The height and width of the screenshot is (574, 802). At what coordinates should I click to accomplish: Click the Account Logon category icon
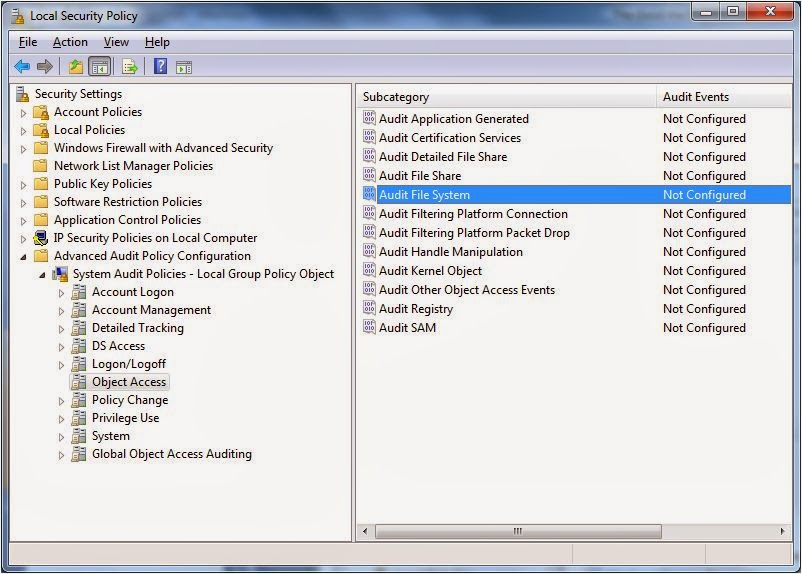coord(78,292)
